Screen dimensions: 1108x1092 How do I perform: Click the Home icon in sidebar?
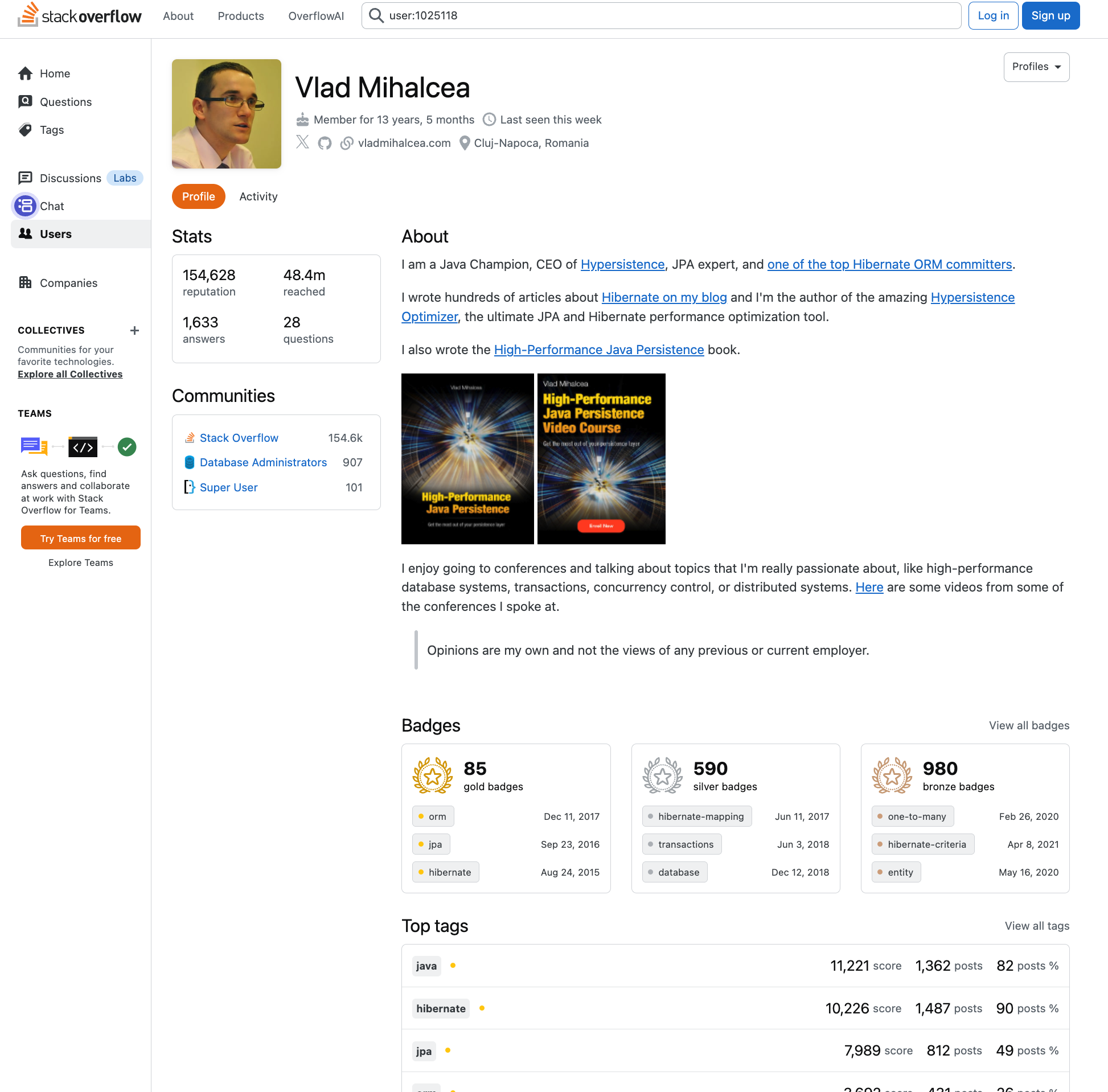coord(25,73)
